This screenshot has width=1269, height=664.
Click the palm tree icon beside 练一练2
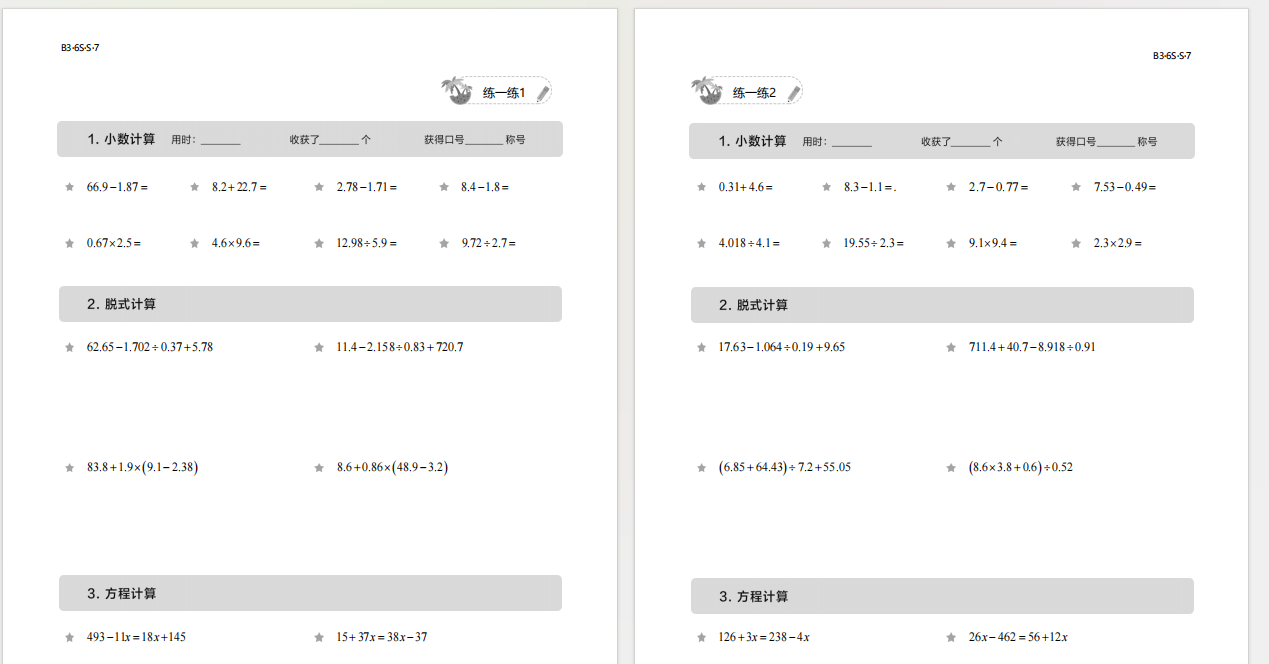coord(707,91)
